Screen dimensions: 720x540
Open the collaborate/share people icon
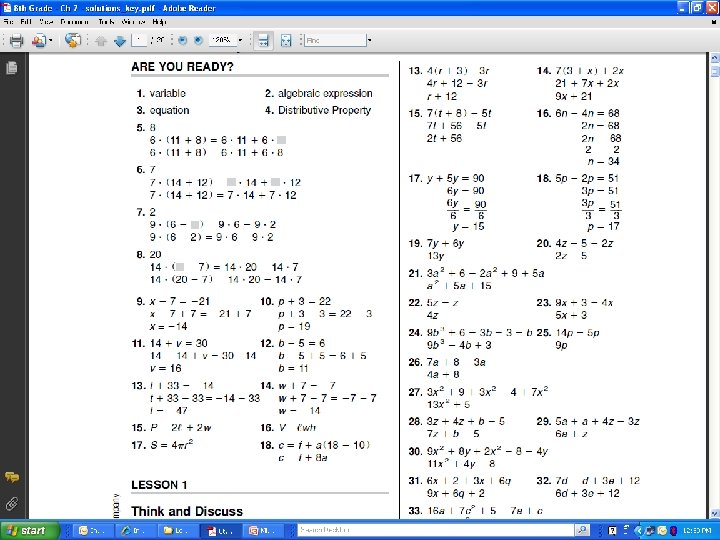coord(39,41)
